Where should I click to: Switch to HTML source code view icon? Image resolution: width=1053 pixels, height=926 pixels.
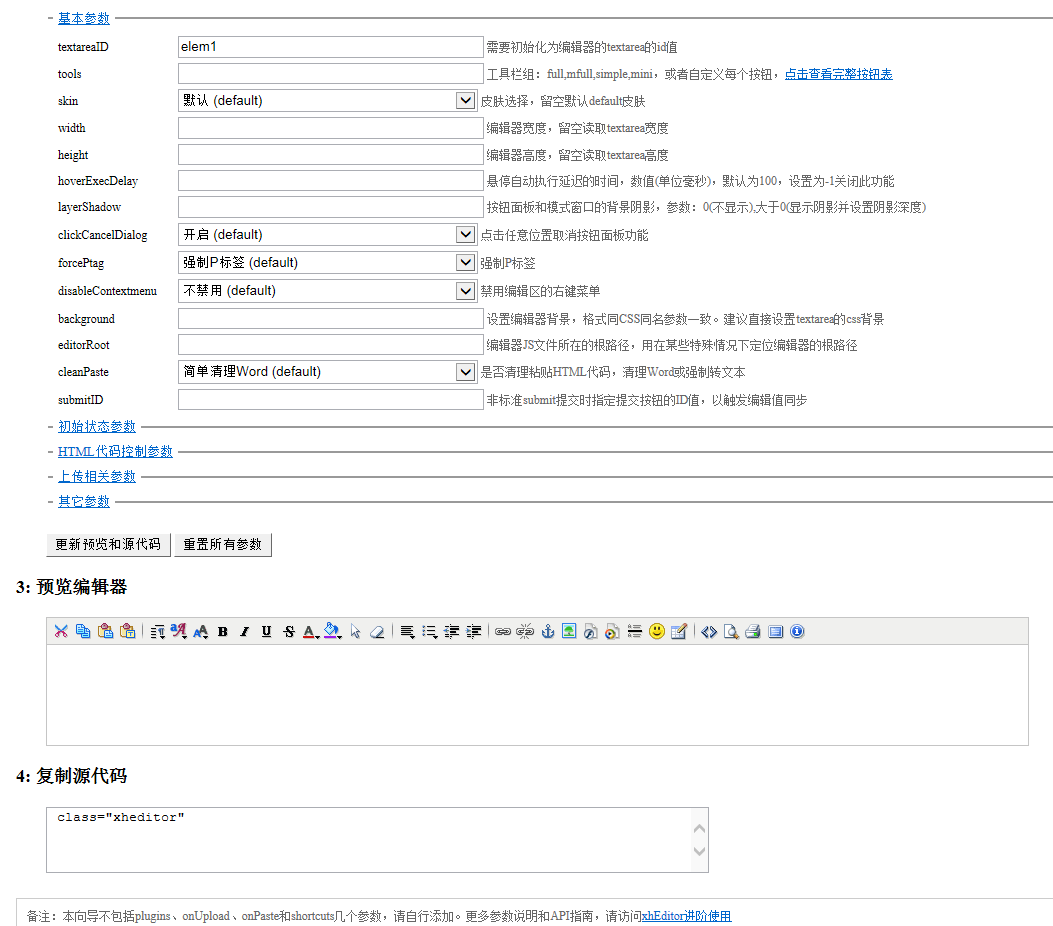click(709, 631)
